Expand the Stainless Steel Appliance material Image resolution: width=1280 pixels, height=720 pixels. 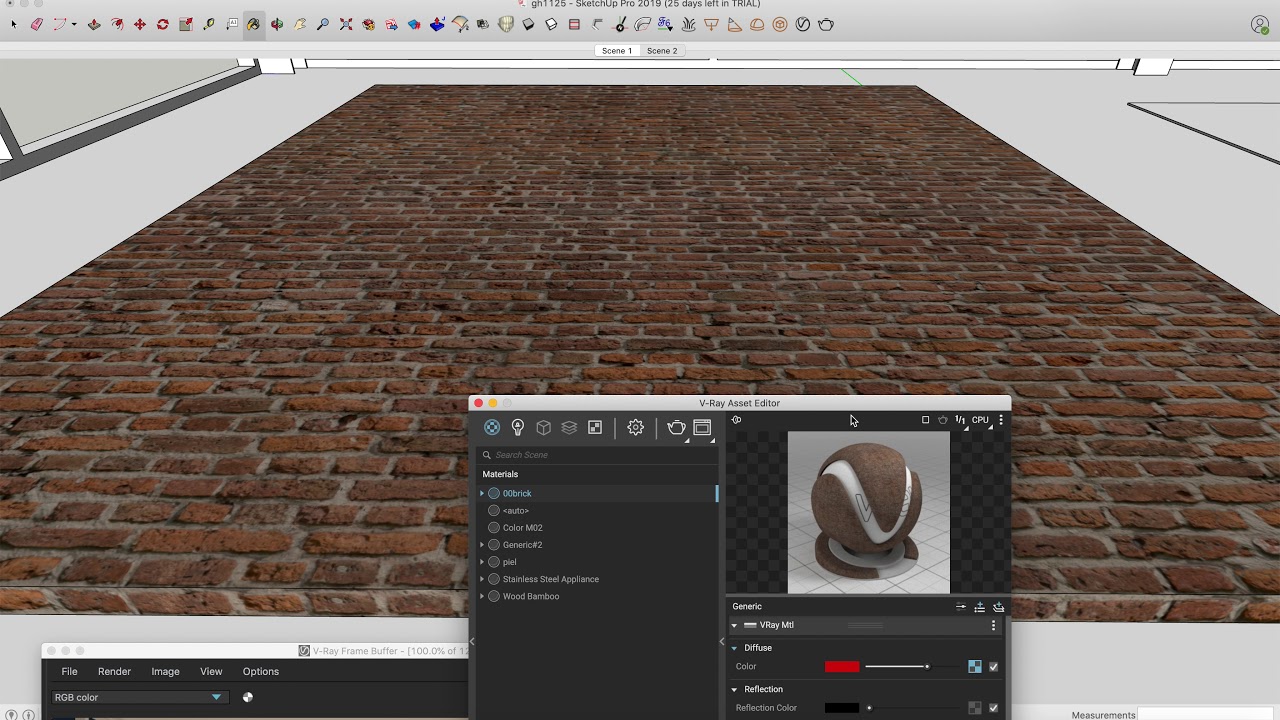pos(482,579)
